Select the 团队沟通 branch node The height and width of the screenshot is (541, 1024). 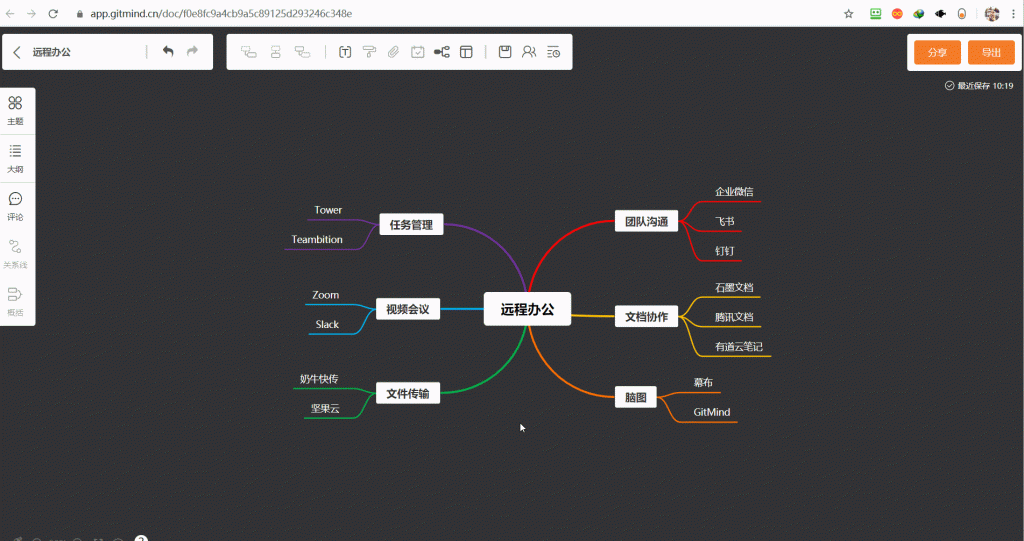pos(646,222)
